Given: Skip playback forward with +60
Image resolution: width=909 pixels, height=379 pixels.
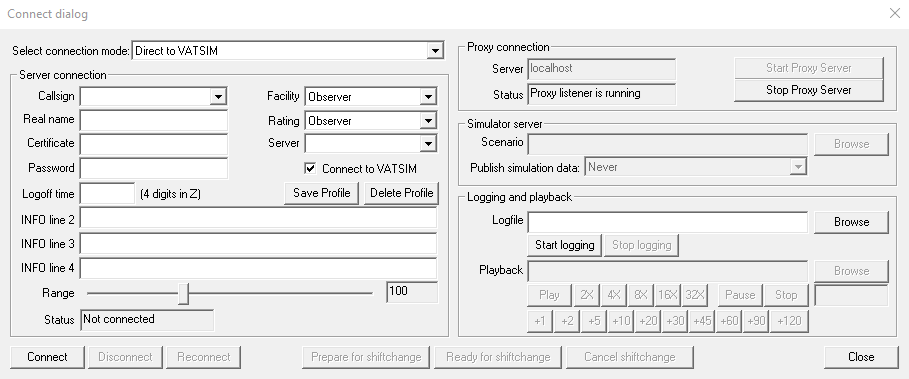Looking at the screenshot, I should point(729,321).
